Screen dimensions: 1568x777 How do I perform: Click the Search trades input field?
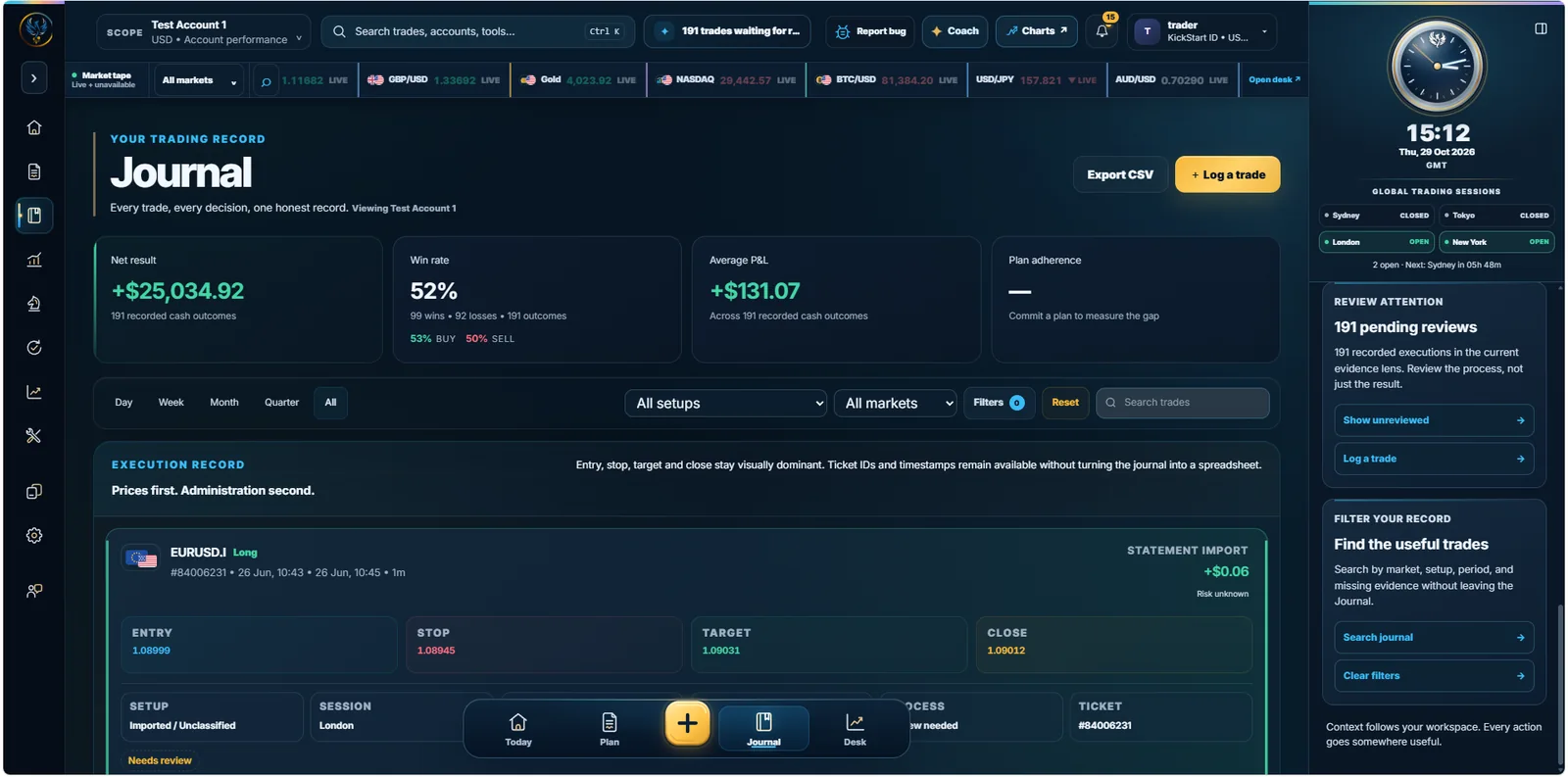1183,403
